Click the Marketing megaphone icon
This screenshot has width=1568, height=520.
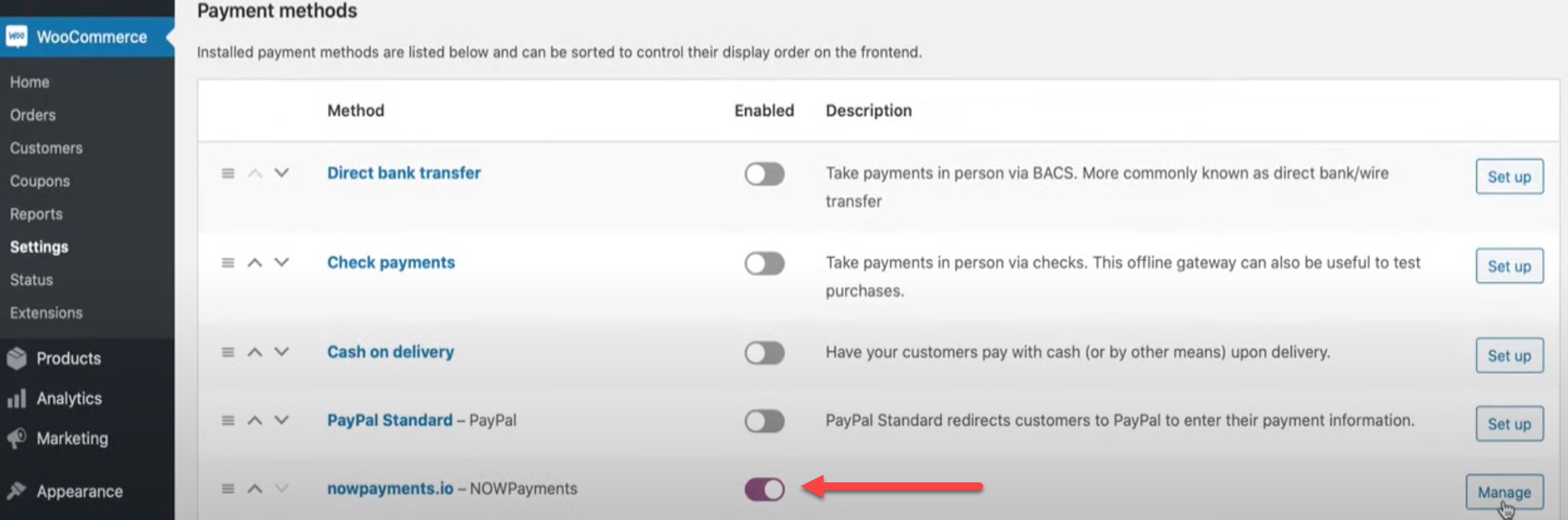pos(16,439)
